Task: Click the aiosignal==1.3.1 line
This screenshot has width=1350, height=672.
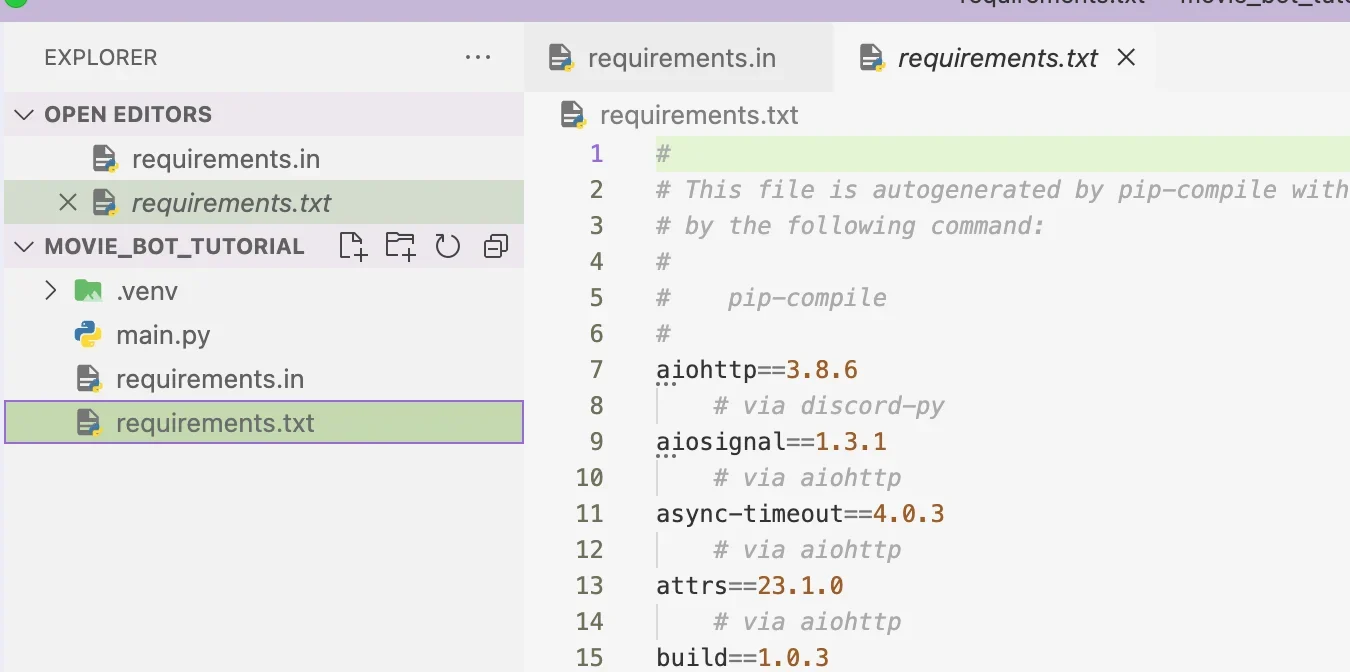Action: coord(771,442)
